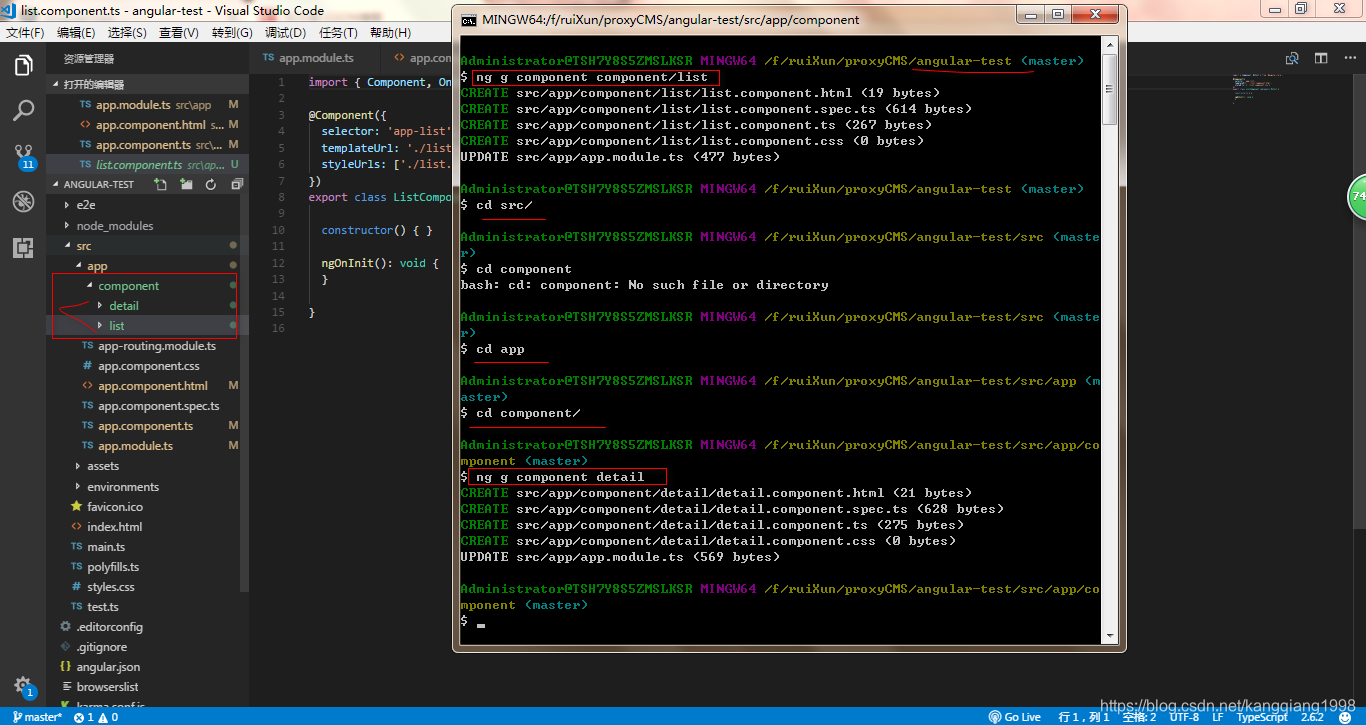Open the Search view in activity bar
This screenshot has height=725, width=1366.
coord(23,110)
